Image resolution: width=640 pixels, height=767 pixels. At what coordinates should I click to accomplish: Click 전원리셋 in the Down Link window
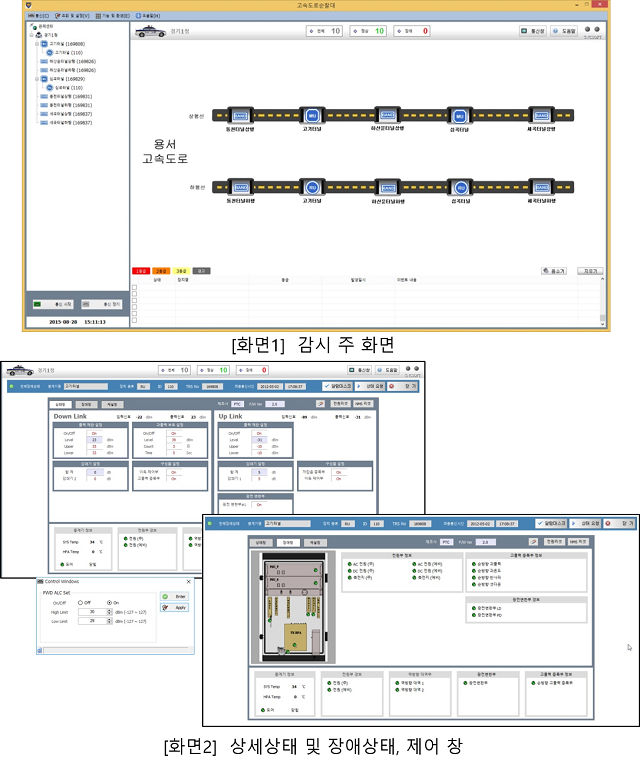click(341, 404)
